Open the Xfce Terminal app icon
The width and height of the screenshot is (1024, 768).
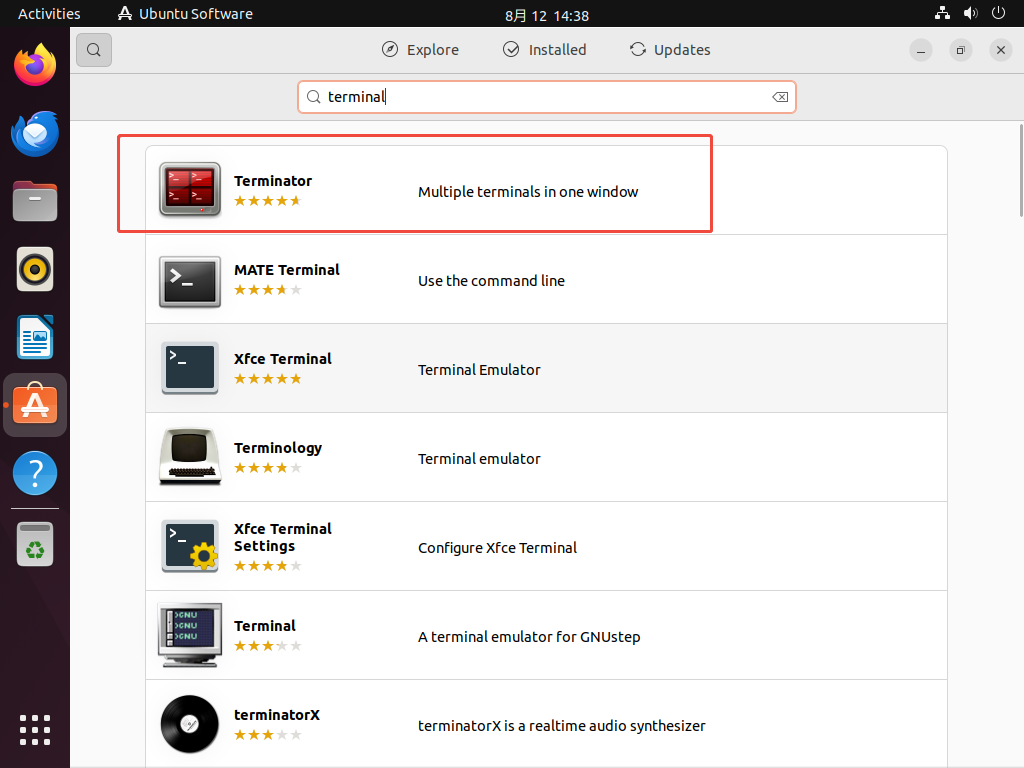[x=189, y=368]
